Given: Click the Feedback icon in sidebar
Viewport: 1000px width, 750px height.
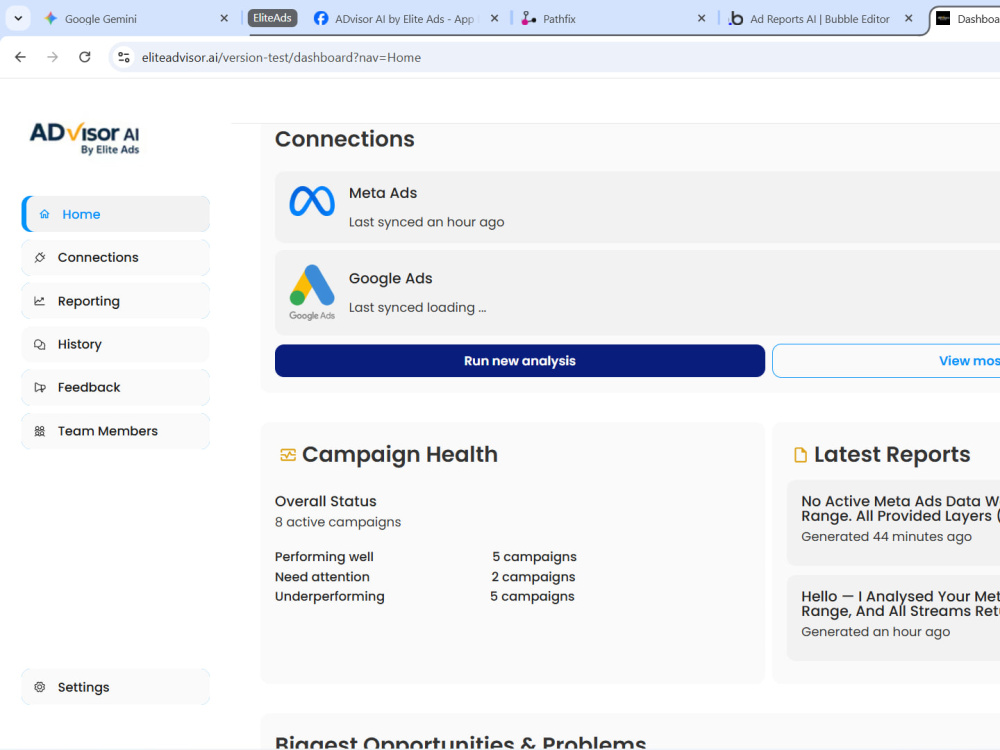Looking at the screenshot, I should point(40,388).
